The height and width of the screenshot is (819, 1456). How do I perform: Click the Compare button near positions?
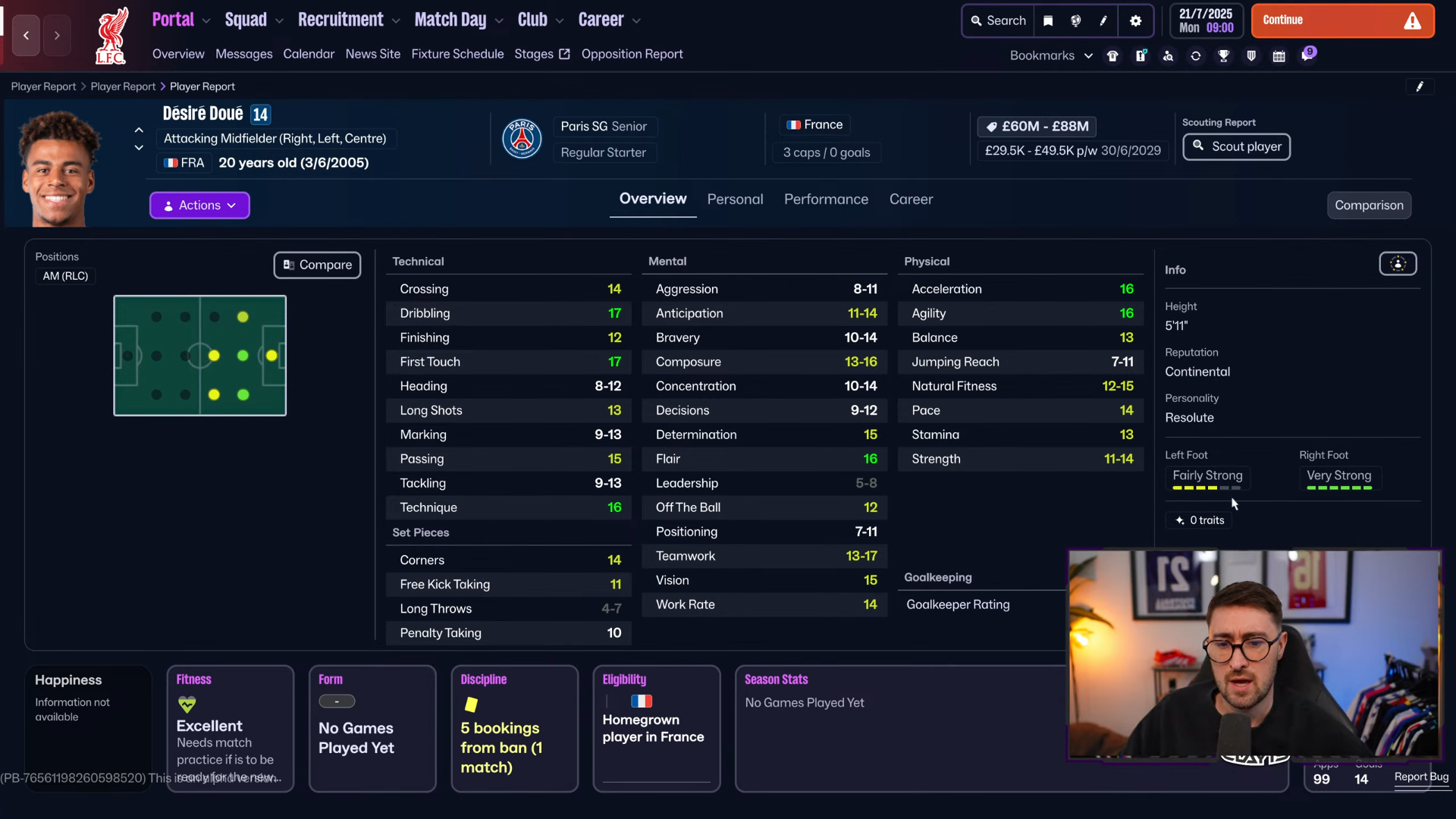317,265
